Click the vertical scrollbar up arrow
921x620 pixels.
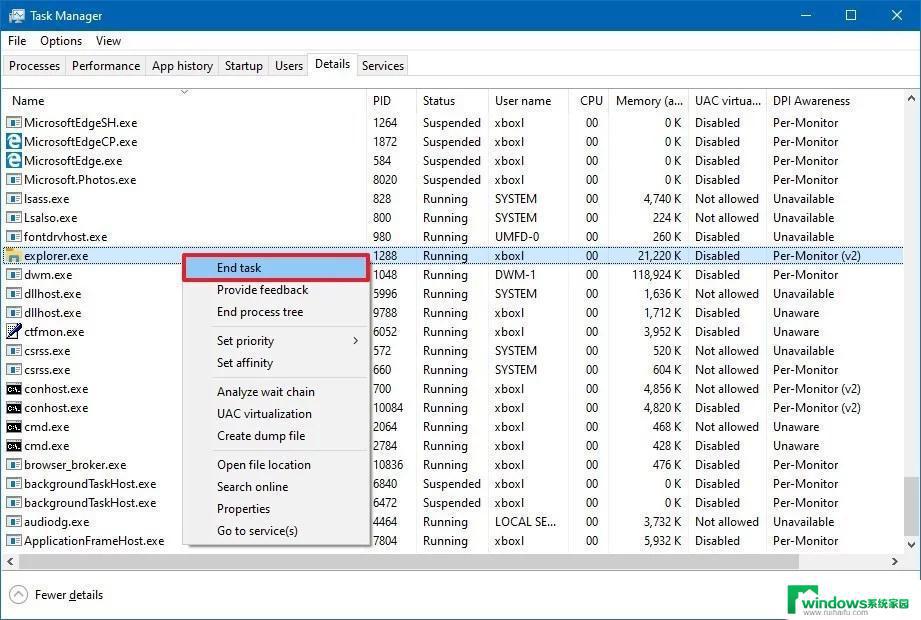(x=912, y=99)
